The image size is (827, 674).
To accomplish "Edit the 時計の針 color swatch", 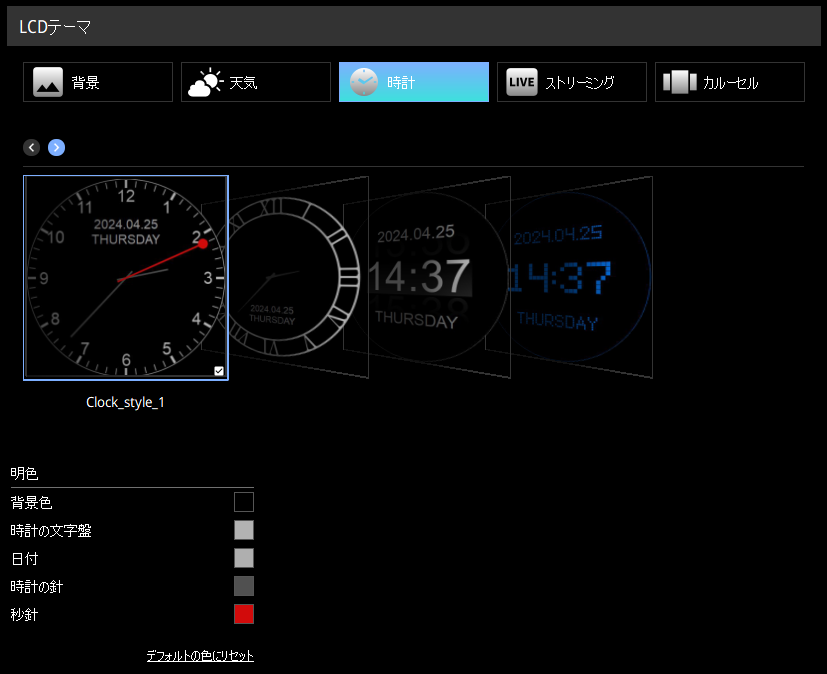I will point(244,586).
